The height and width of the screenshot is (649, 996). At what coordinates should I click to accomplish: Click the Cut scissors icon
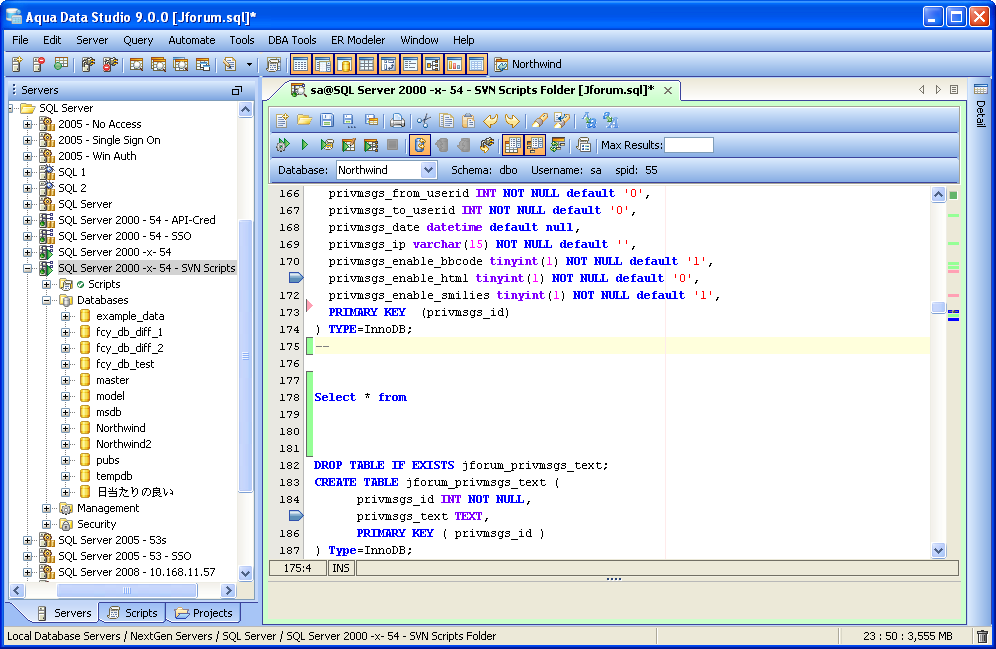click(424, 121)
